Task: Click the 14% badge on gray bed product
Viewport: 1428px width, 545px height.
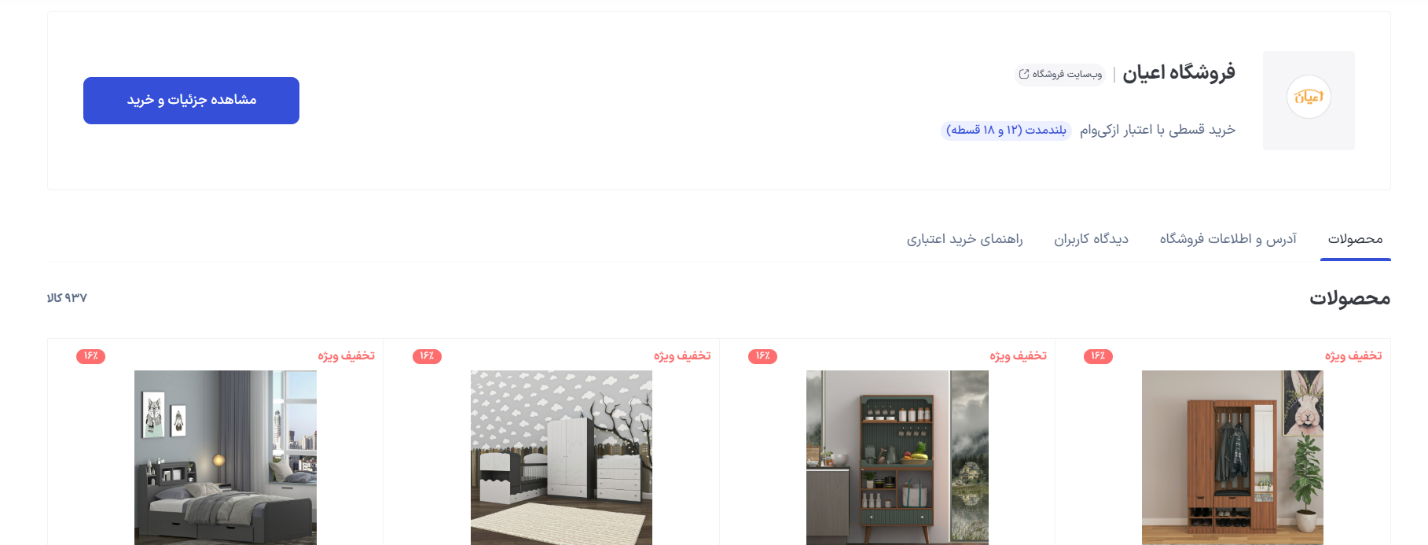Action: (x=91, y=356)
